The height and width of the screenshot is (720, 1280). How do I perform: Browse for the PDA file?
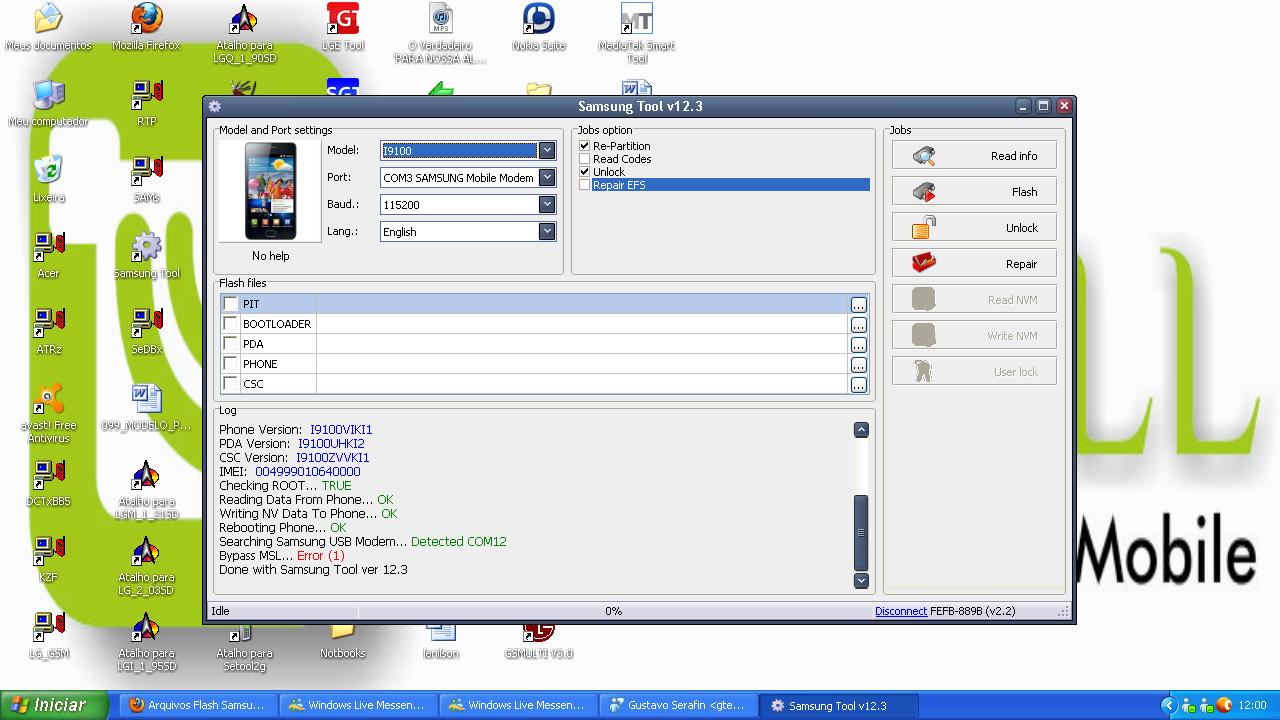859,345
